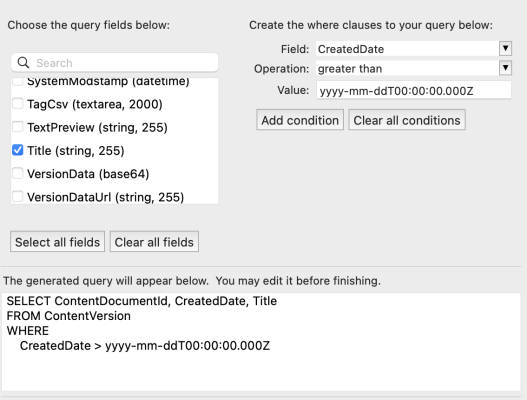Tick the VersionData (base64) checkbox
Viewport: 527px width, 400px height.
pos(17,173)
